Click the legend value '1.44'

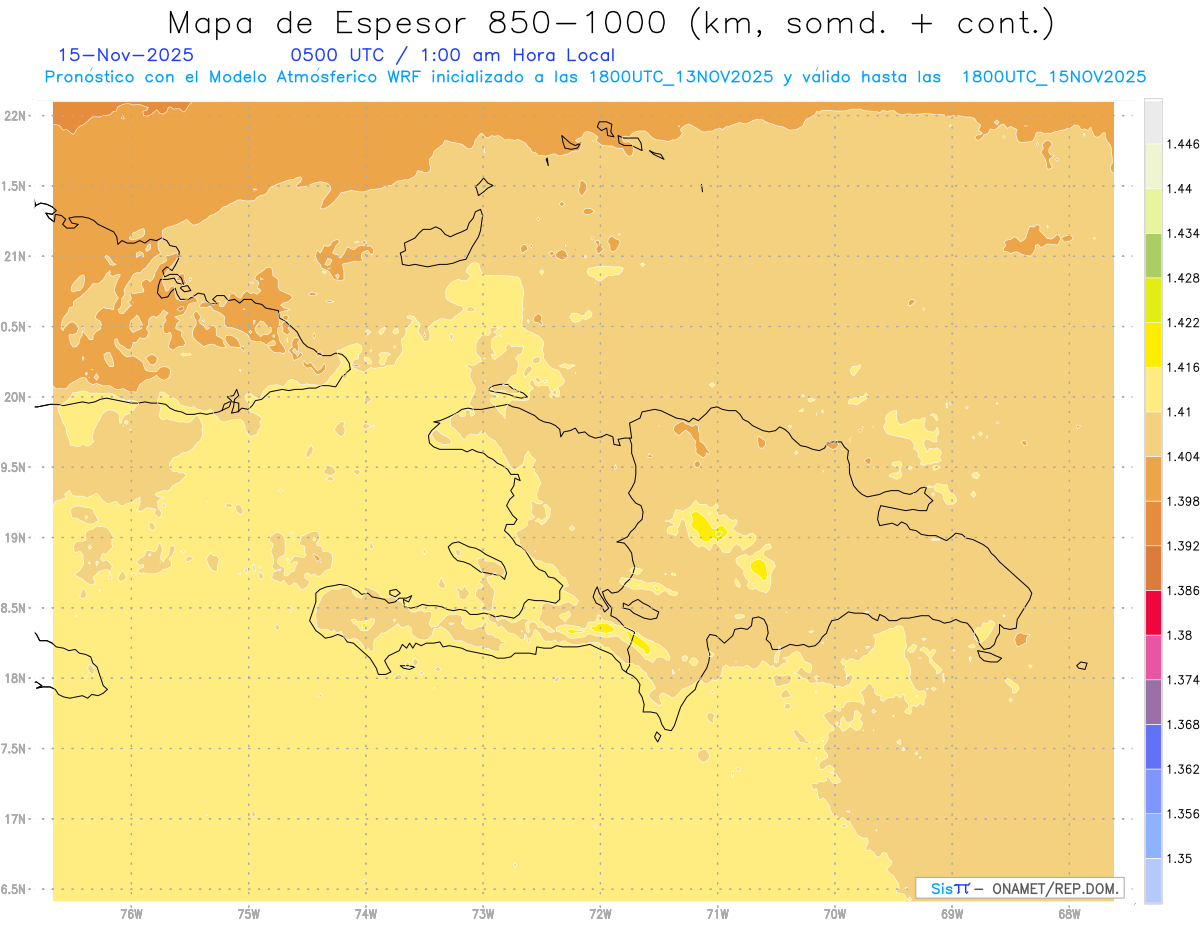(x=1180, y=189)
